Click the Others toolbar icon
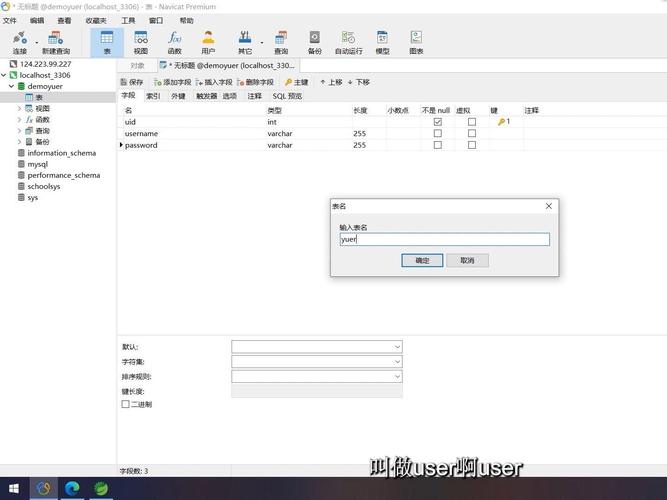The width and height of the screenshot is (667, 500). coord(245,43)
